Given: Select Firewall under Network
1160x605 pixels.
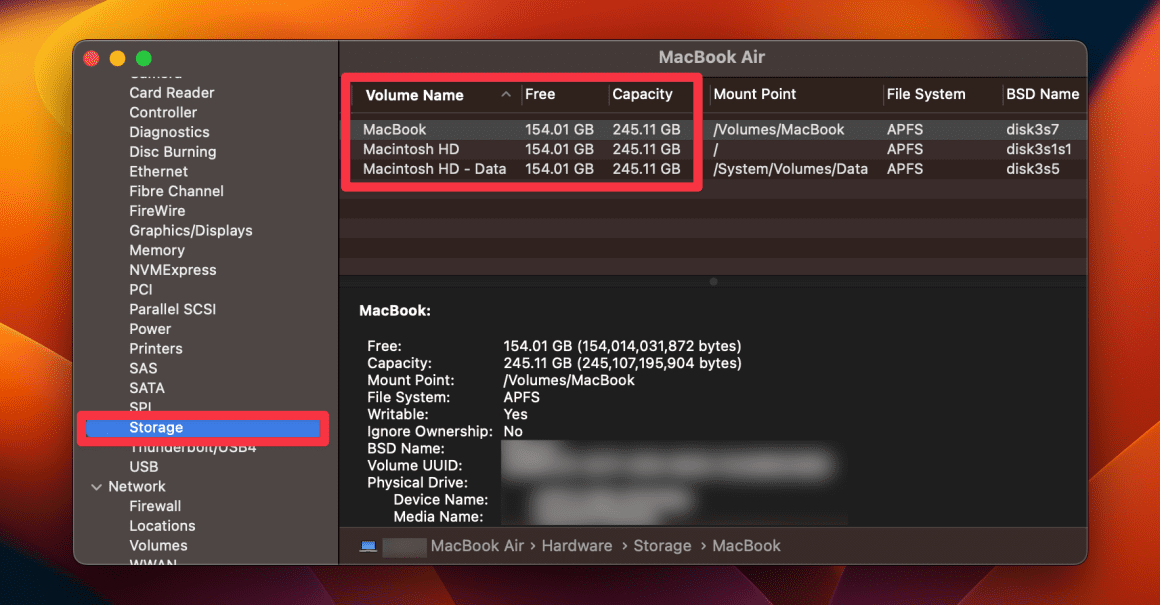Looking at the screenshot, I should [155, 506].
